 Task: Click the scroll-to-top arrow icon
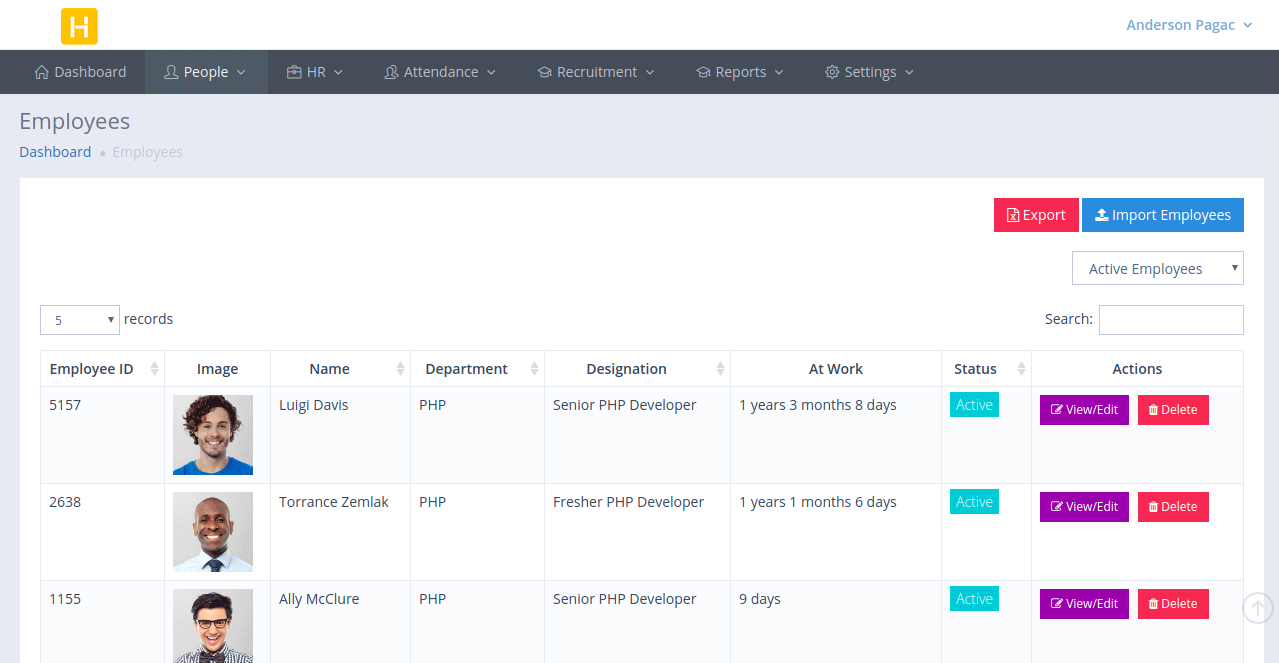pyautogui.click(x=1258, y=607)
